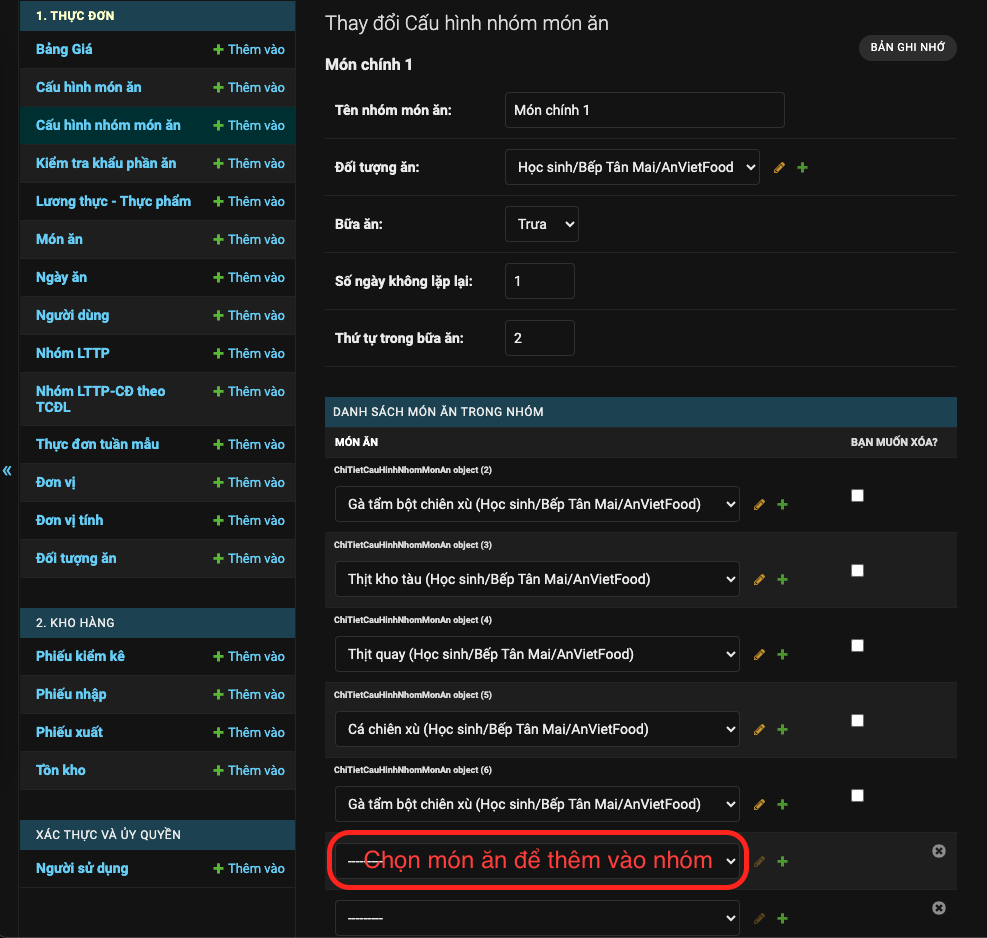Screen dimensions: 987x938
Task: Edit the Cá chiên xù dish entry
Action: click(759, 729)
